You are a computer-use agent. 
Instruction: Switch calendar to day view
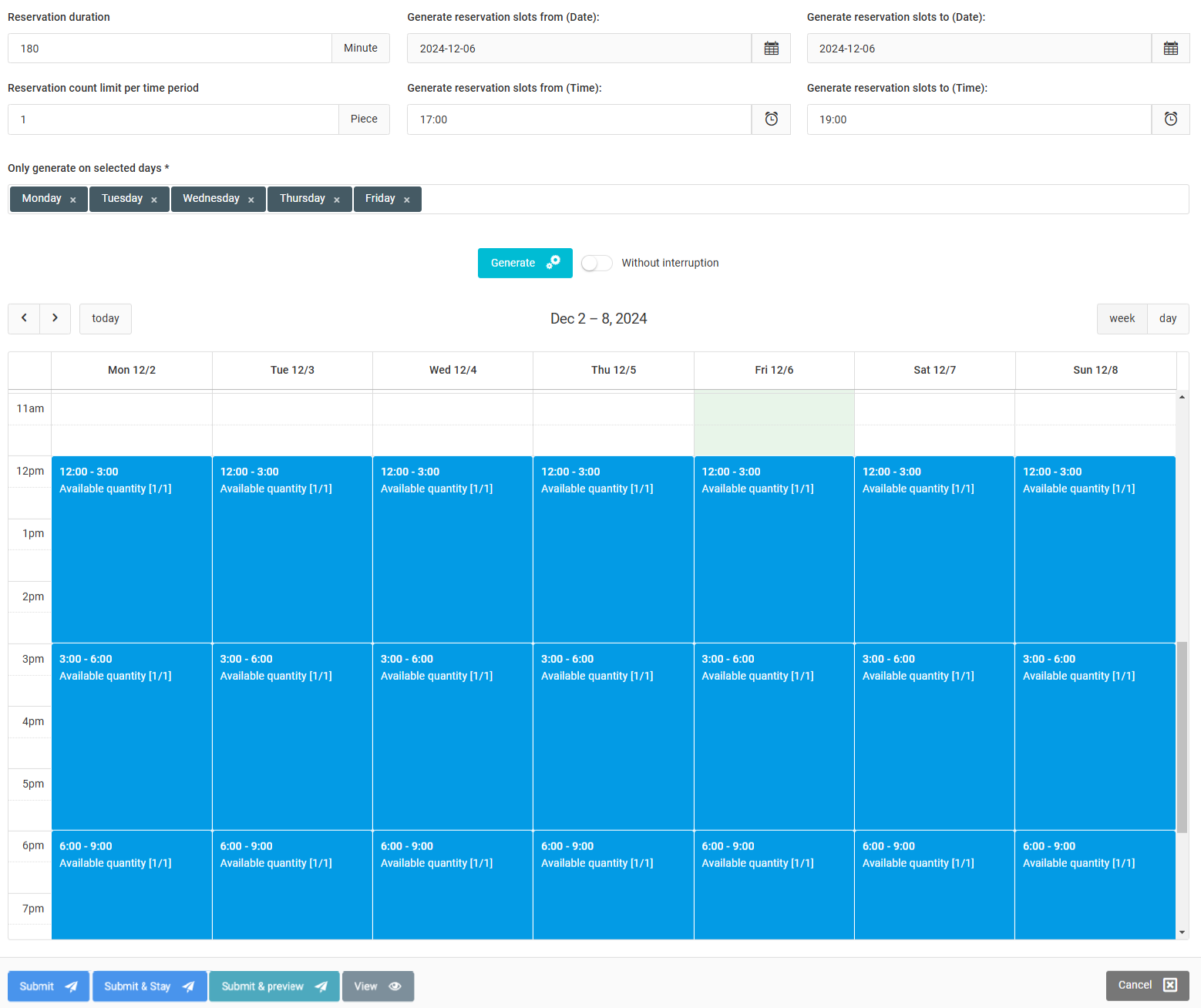(x=1168, y=319)
